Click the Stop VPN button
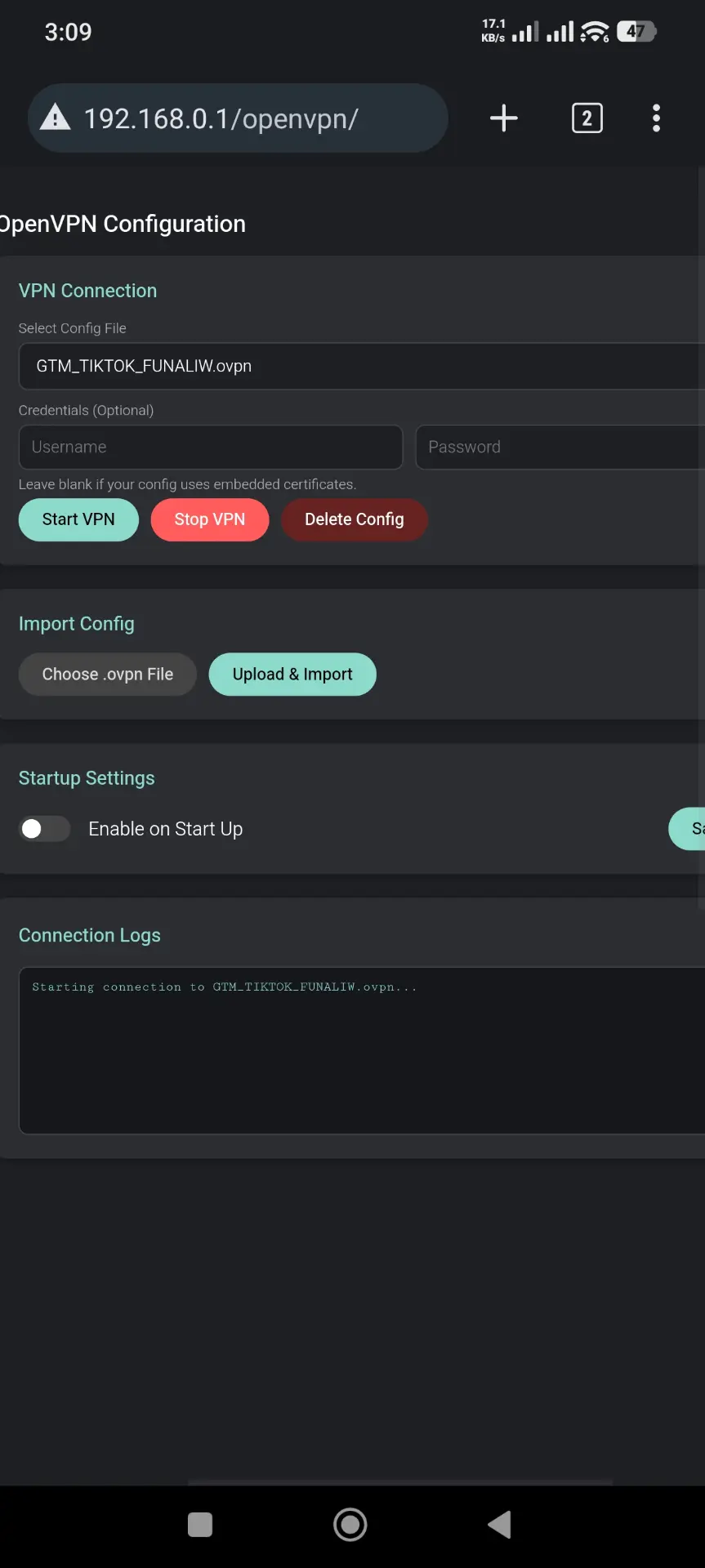705x1568 pixels. [210, 519]
